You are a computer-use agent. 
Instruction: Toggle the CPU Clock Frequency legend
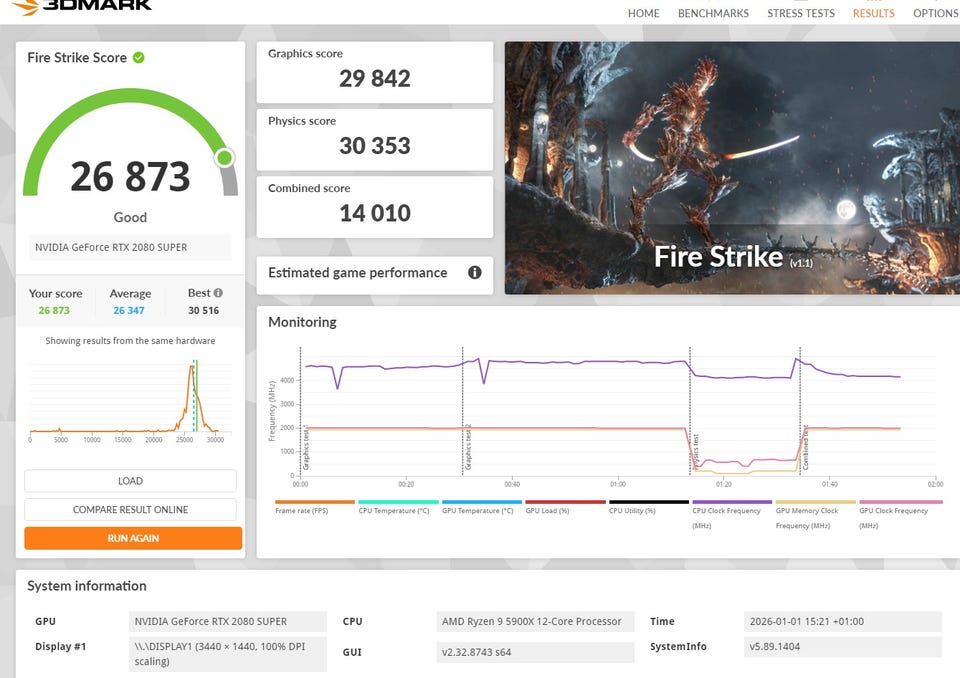[x=732, y=514]
